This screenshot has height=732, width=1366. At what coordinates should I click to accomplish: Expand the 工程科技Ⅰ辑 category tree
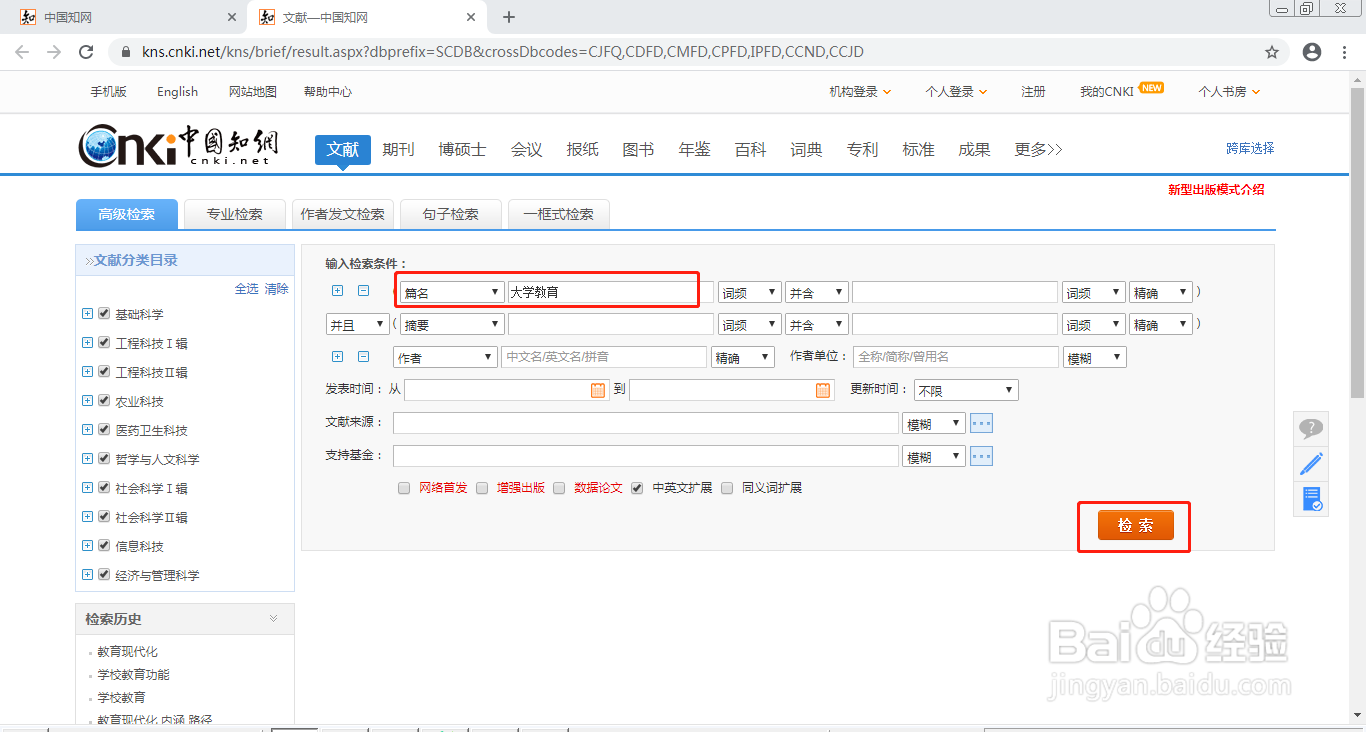[87, 342]
